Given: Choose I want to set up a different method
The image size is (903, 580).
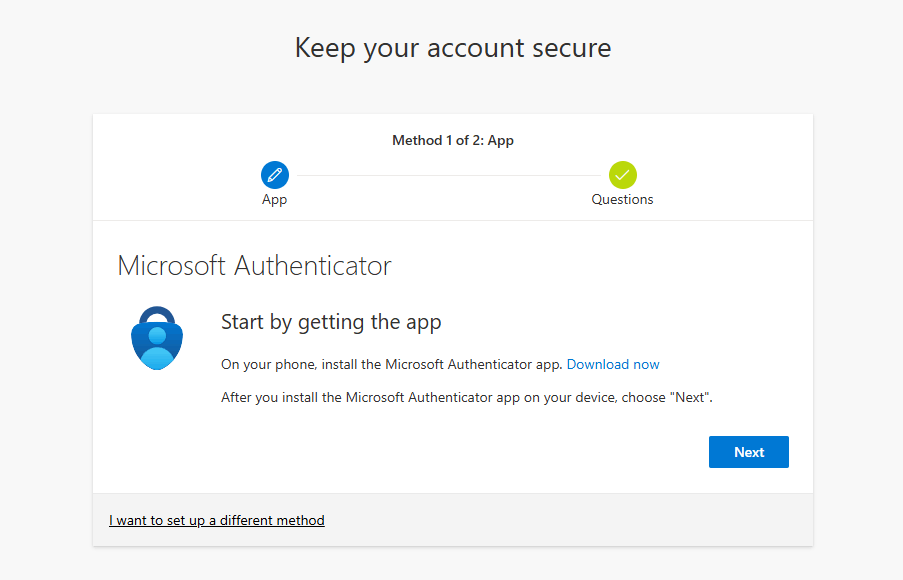Looking at the screenshot, I should click(216, 520).
